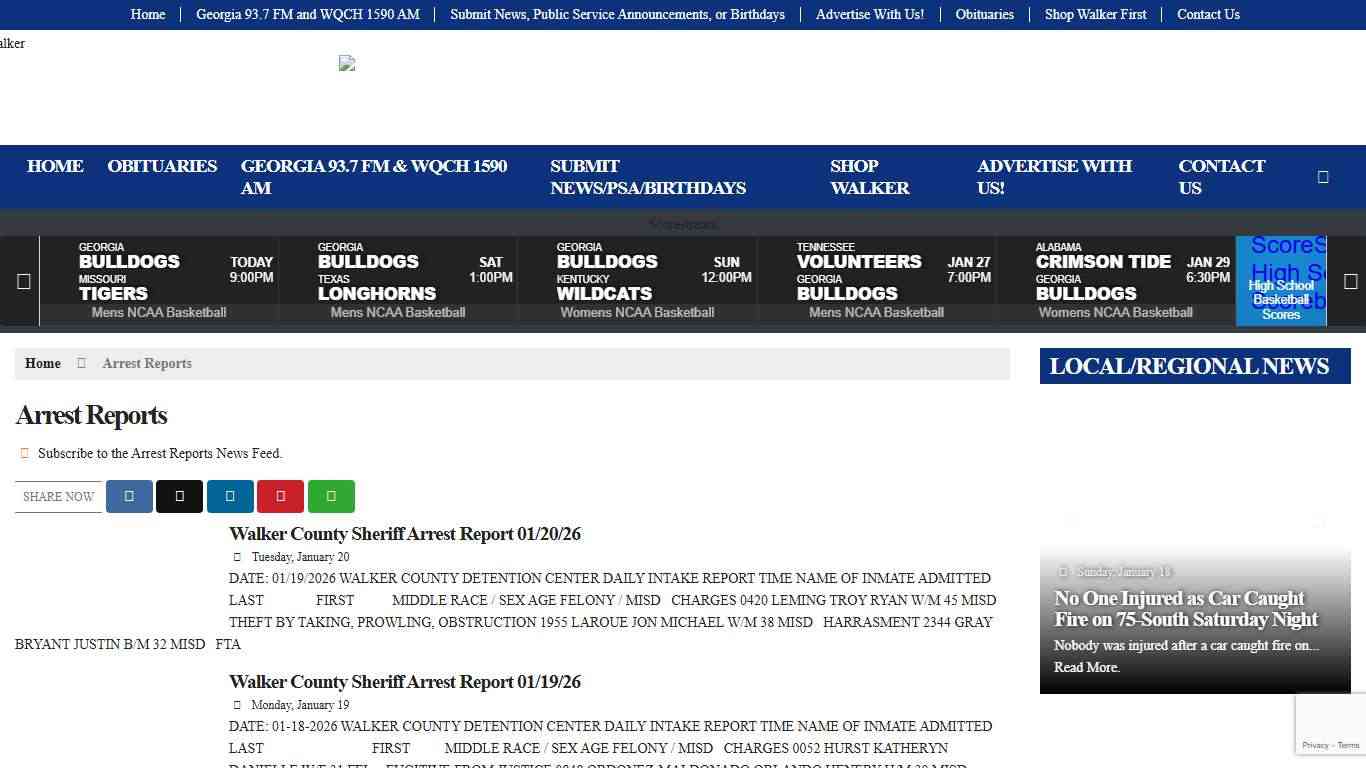The image size is (1366, 768).
Task: Toggle the breadcrumb separator arrow after Home
Action: pyautogui.click(x=81, y=363)
